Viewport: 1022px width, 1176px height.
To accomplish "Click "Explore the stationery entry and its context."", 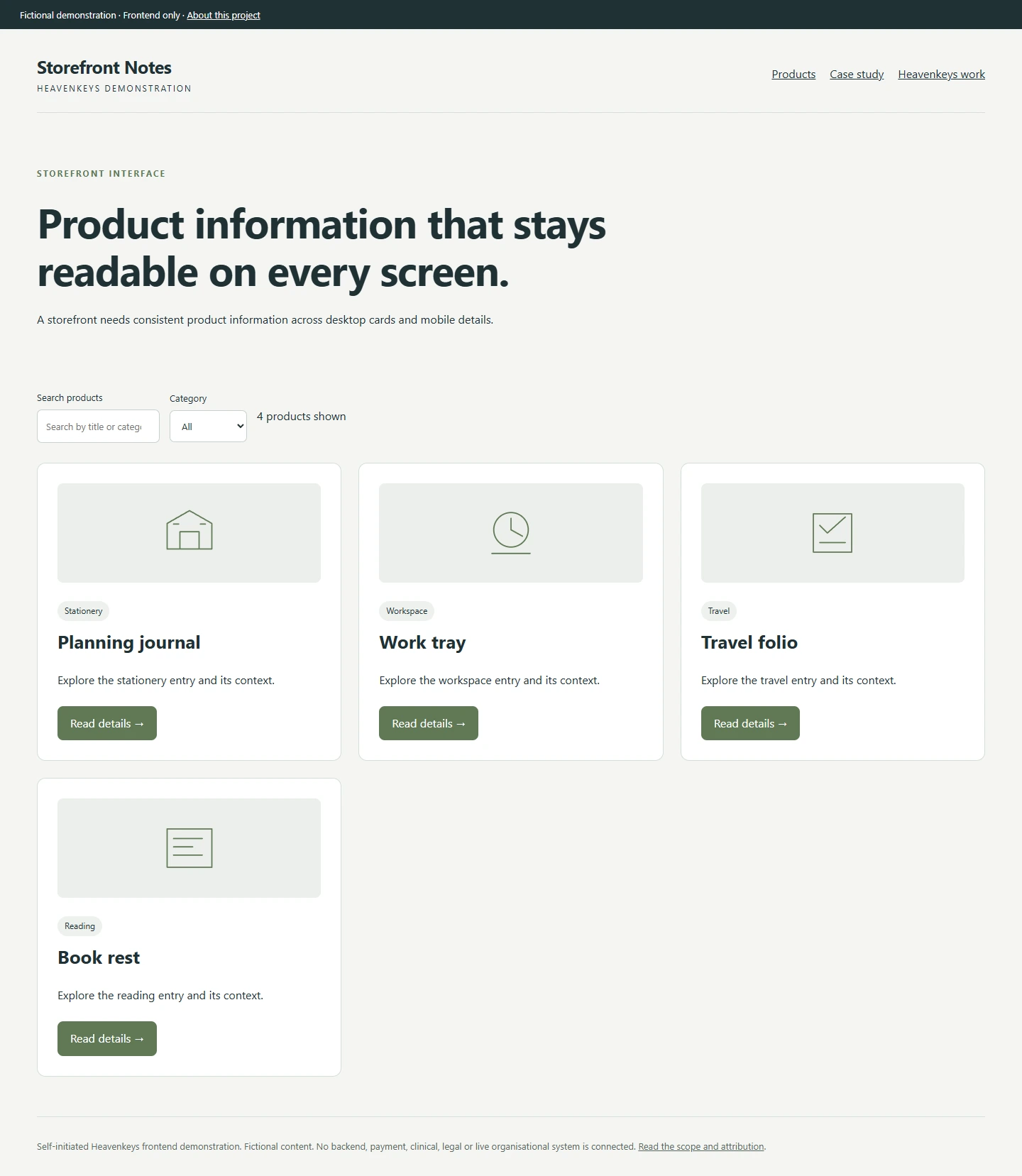I will click(166, 681).
